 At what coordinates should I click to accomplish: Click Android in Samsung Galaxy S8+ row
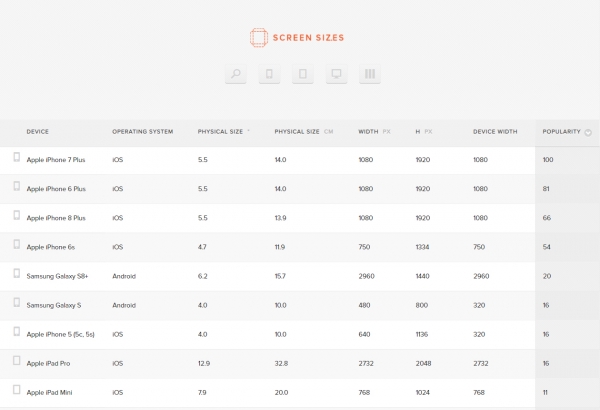[x=124, y=276]
